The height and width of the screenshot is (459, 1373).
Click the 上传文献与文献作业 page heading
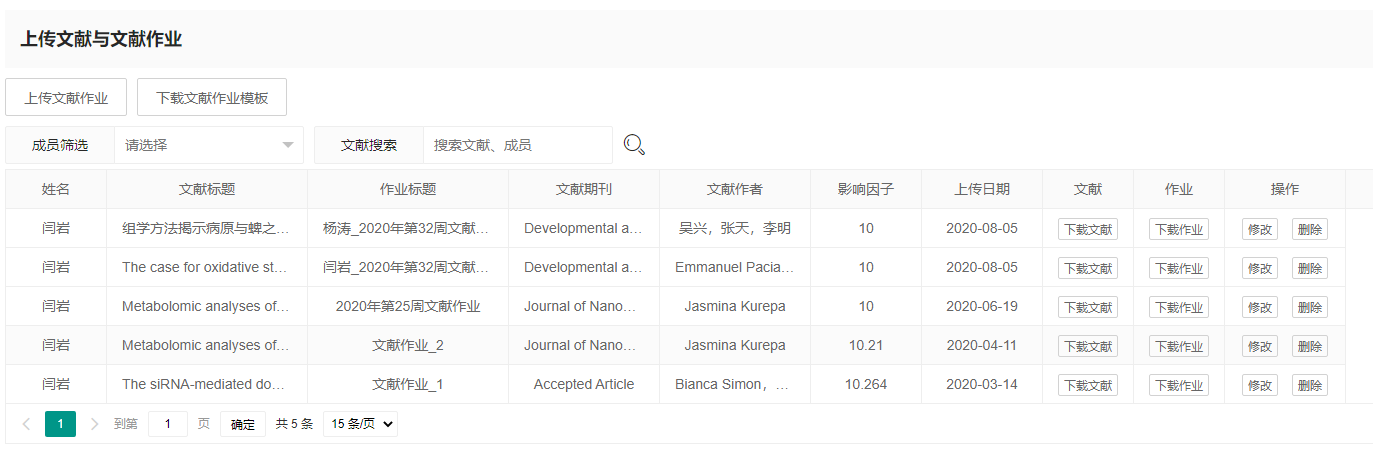coord(101,40)
